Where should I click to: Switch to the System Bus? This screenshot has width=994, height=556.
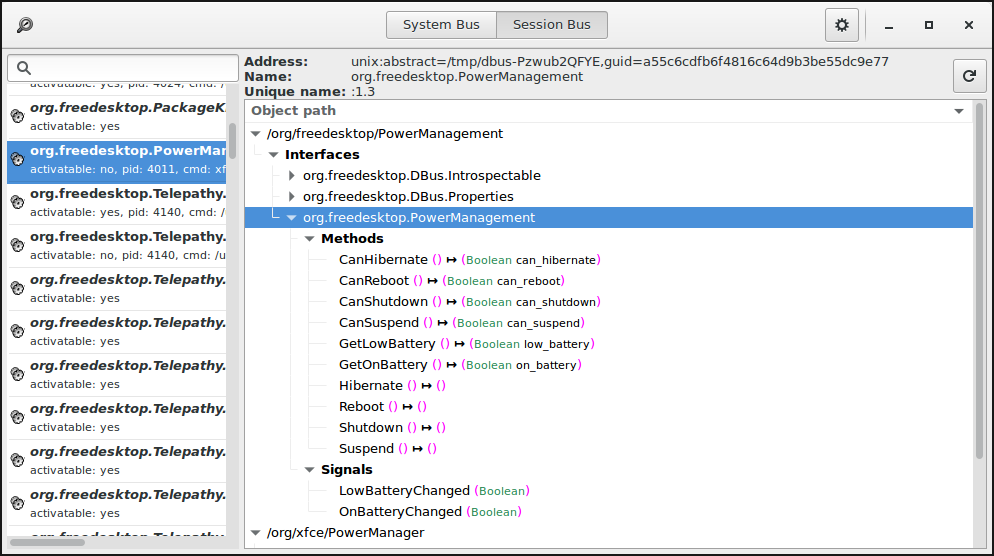[441, 25]
